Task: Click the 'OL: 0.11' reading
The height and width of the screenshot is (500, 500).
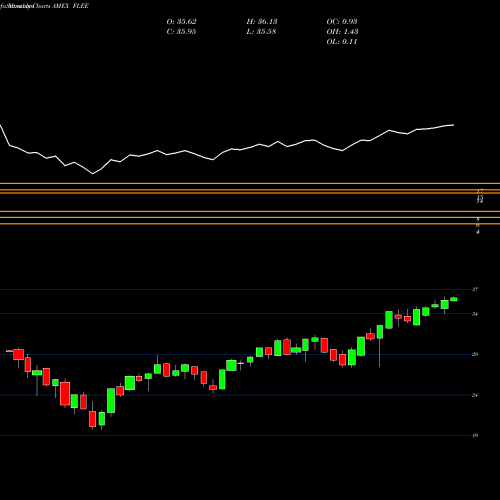Action: (342, 42)
